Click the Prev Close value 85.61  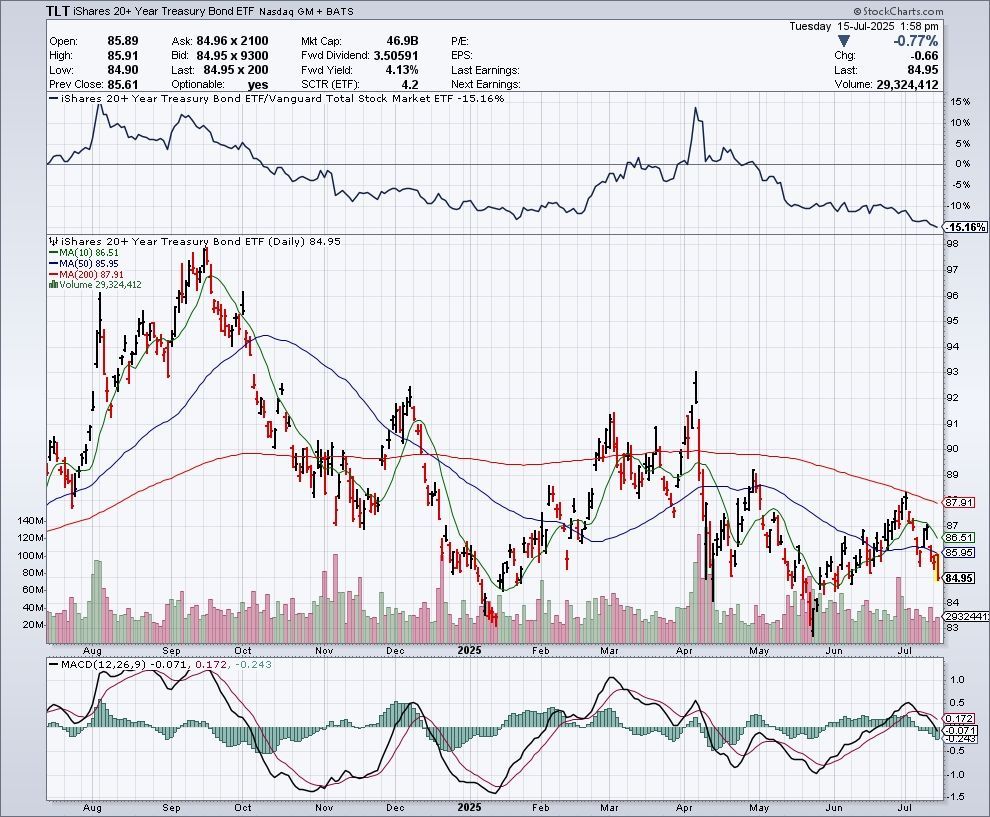coord(122,85)
